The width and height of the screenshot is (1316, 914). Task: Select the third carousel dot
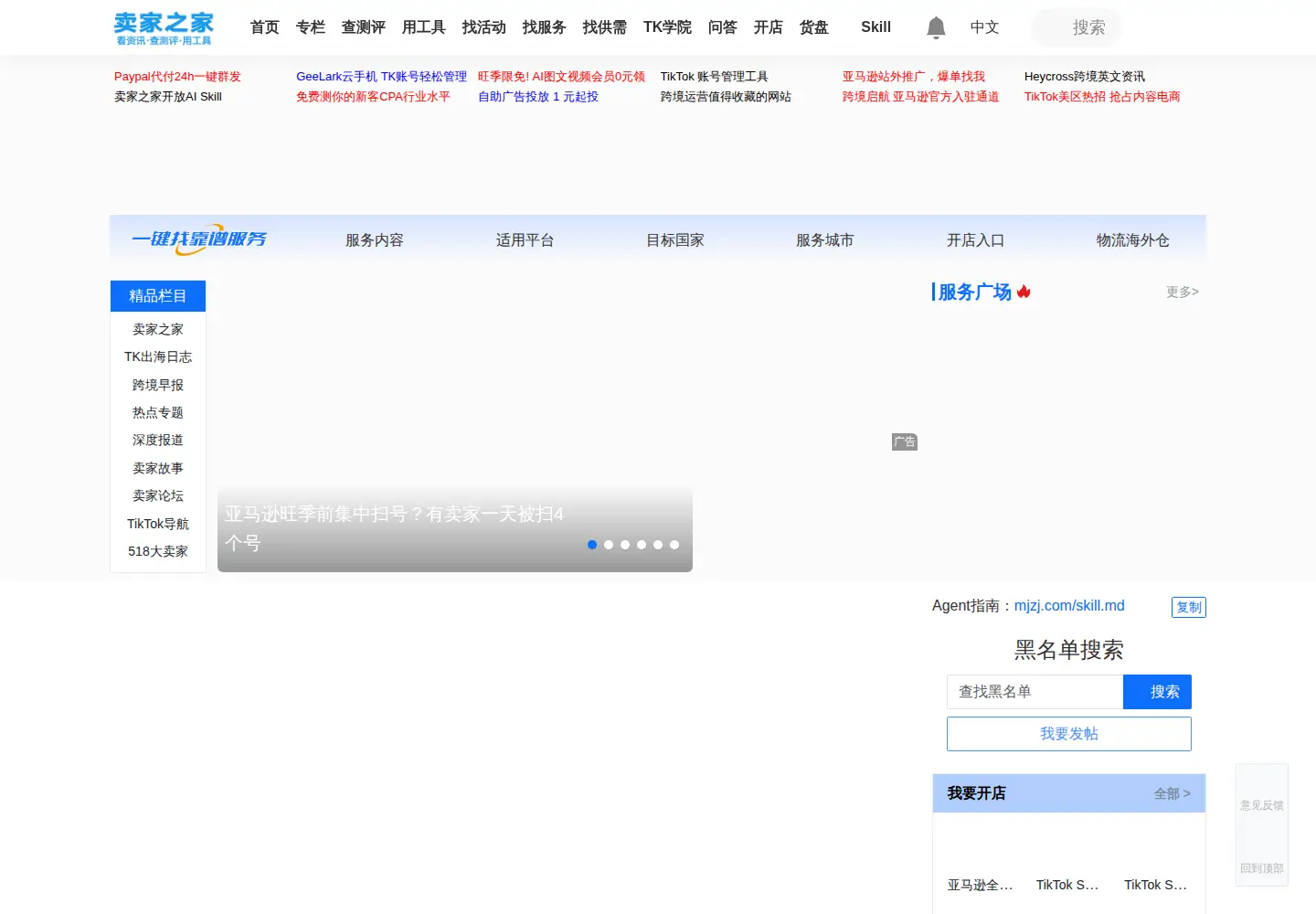tap(625, 545)
